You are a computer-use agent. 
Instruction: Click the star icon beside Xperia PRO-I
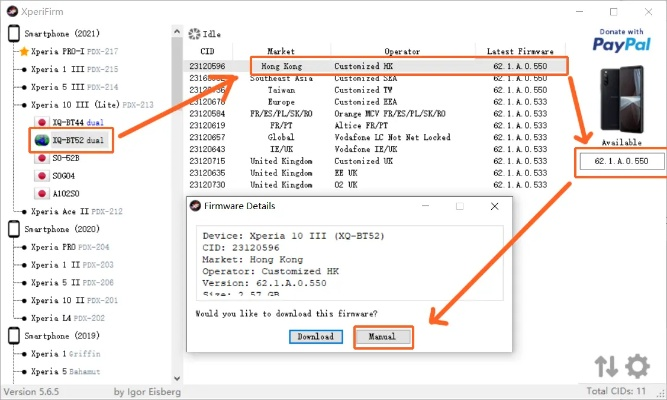[x=23, y=51]
